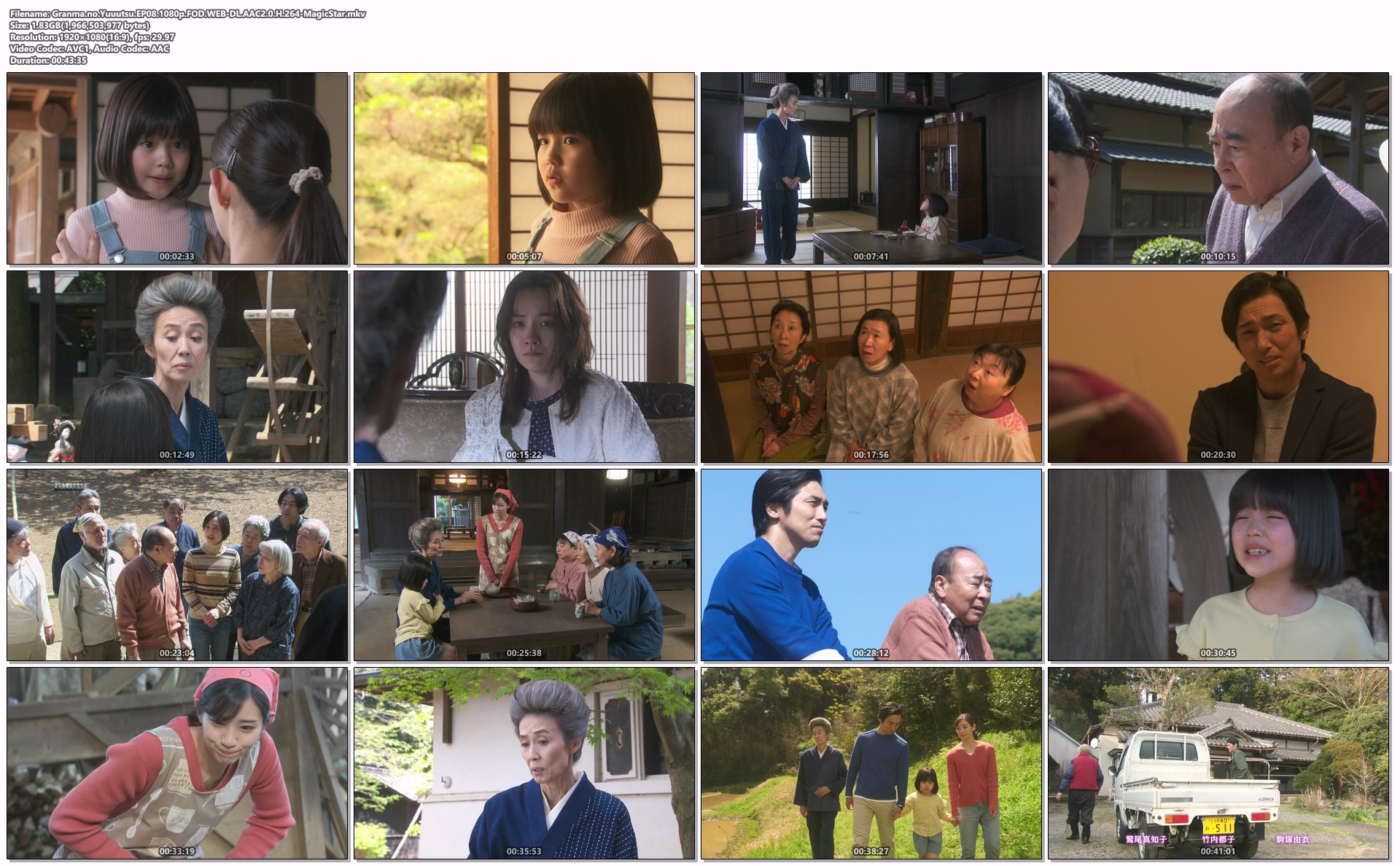Select the frame timestamped 00:12:49
Screen dimensions: 1400x866
coord(177,367)
